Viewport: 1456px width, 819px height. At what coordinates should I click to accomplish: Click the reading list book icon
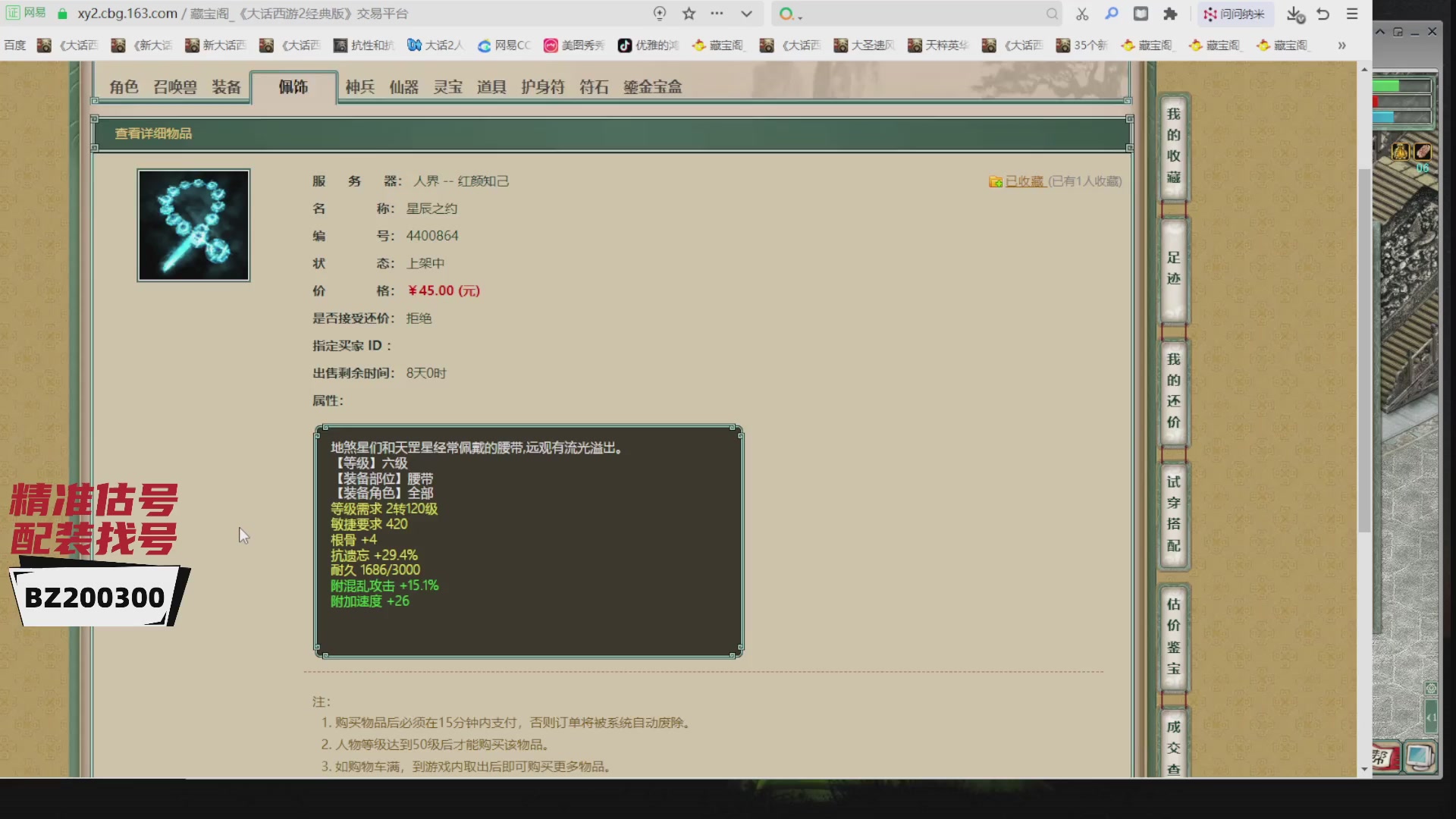[x=1141, y=14]
